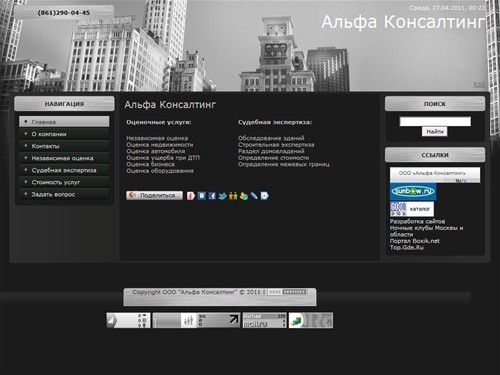This screenshot has height=375, width=500.
Task: Click the Поделиться share button
Action: tap(154, 195)
